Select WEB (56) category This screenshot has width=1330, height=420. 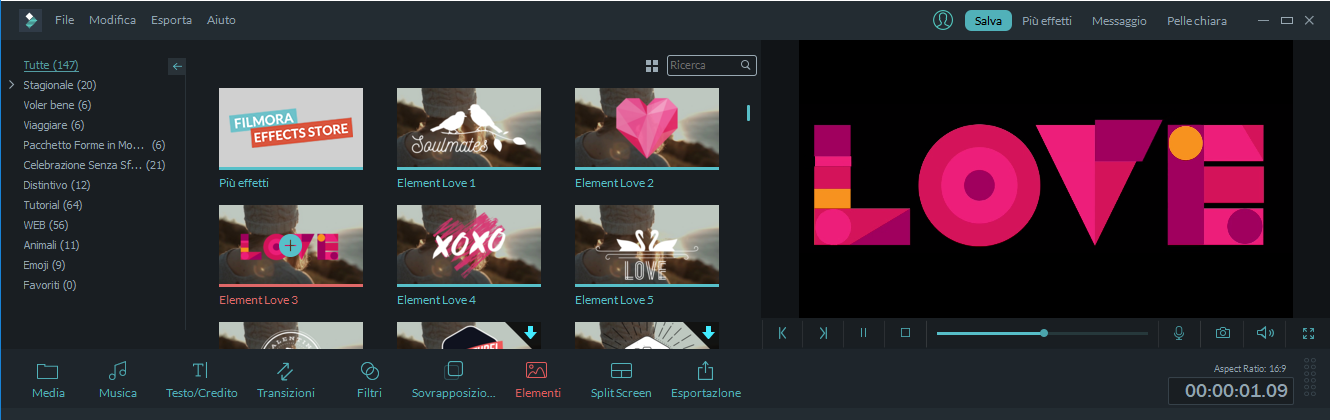(x=46, y=225)
